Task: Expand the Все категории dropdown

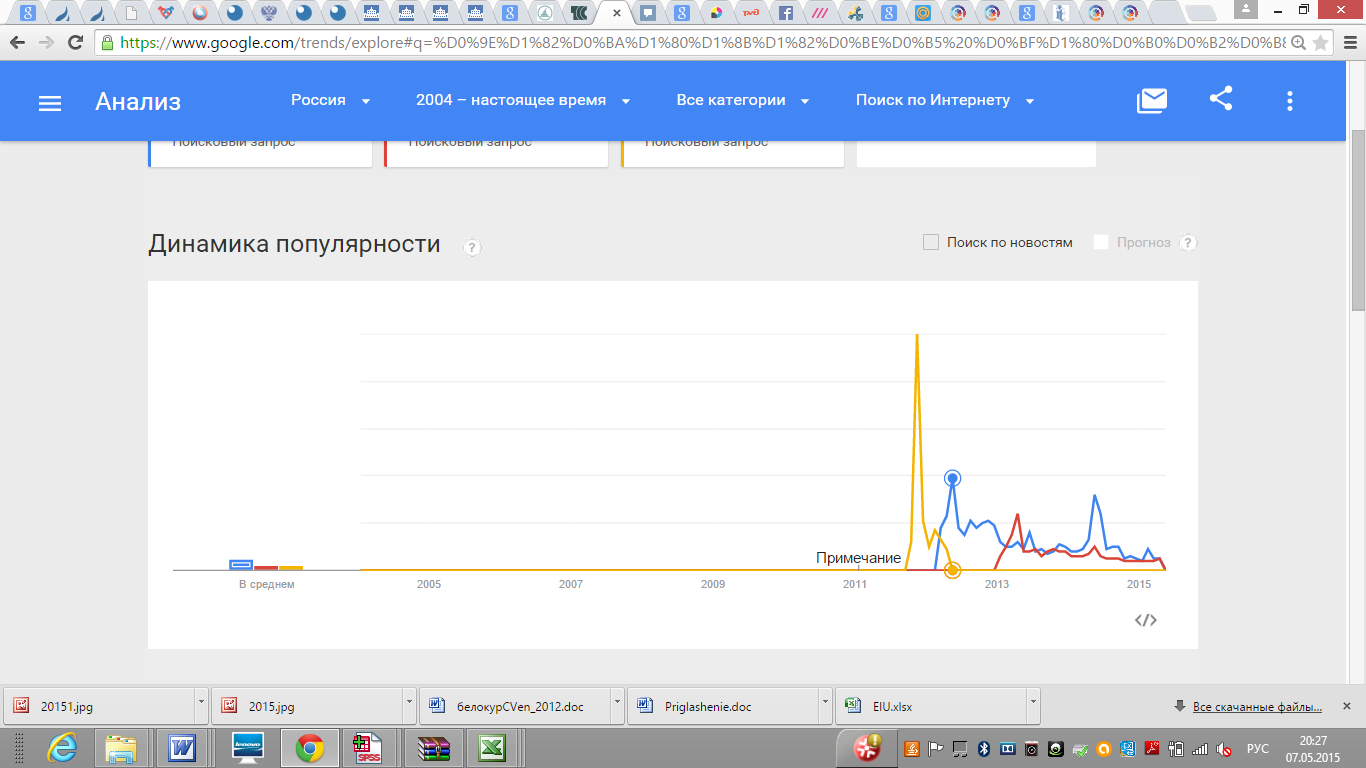Action: (x=743, y=100)
